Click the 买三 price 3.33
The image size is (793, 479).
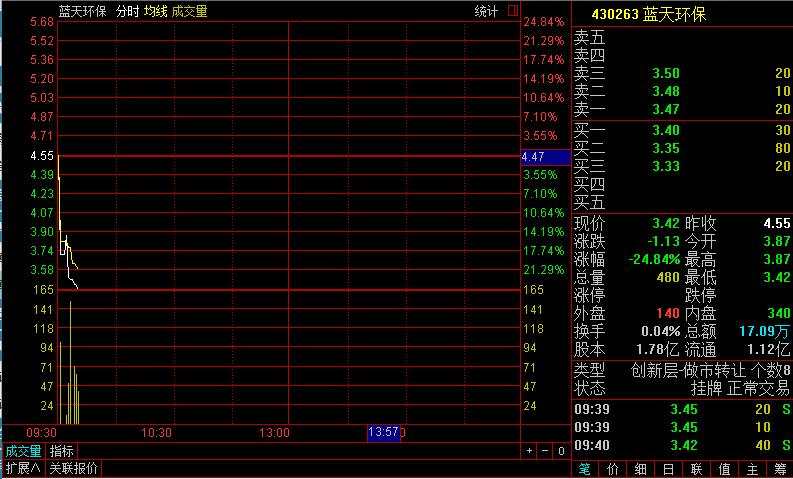(x=666, y=166)
